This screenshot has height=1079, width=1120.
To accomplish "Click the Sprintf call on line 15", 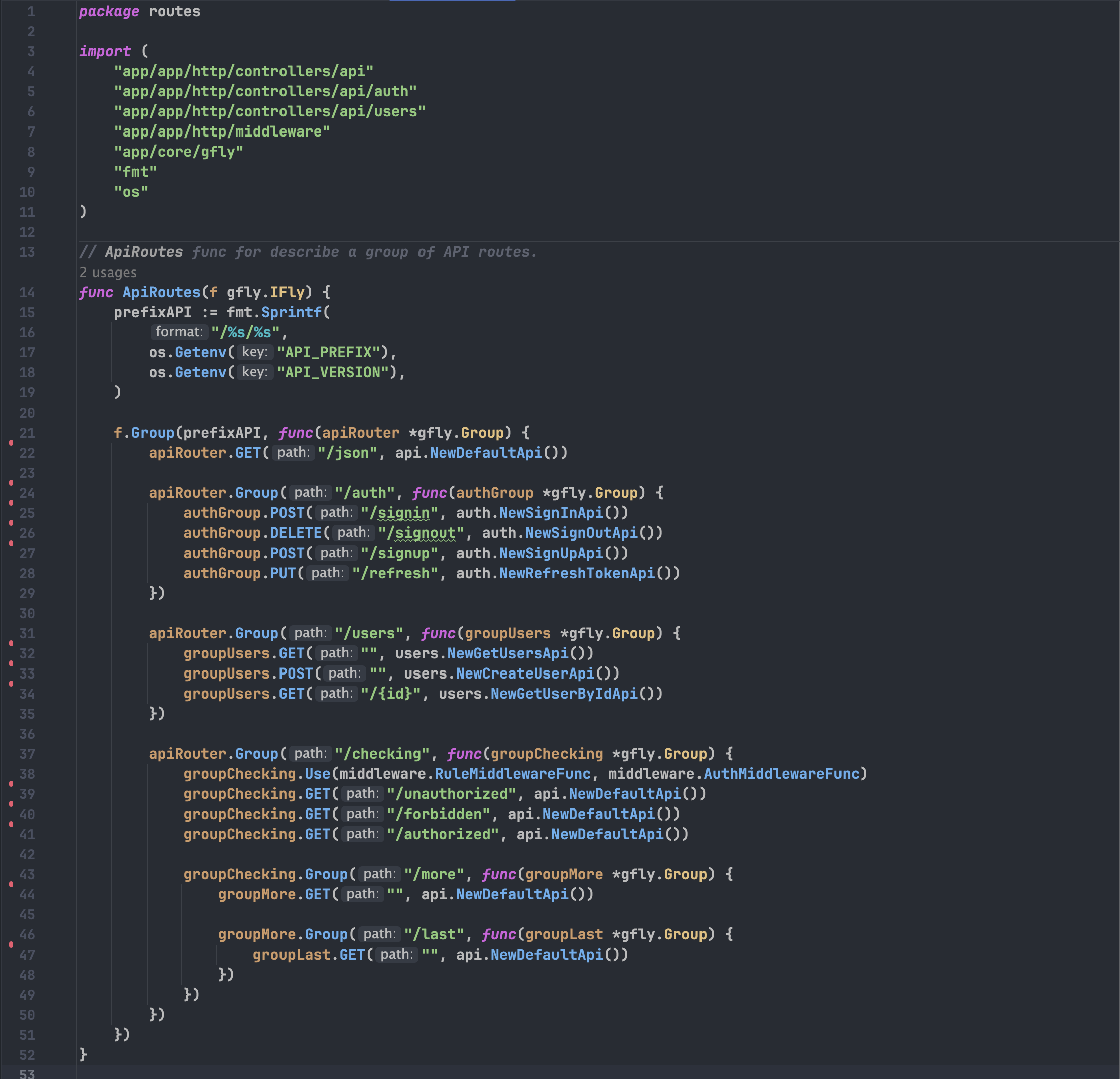I will click(292, 312).
